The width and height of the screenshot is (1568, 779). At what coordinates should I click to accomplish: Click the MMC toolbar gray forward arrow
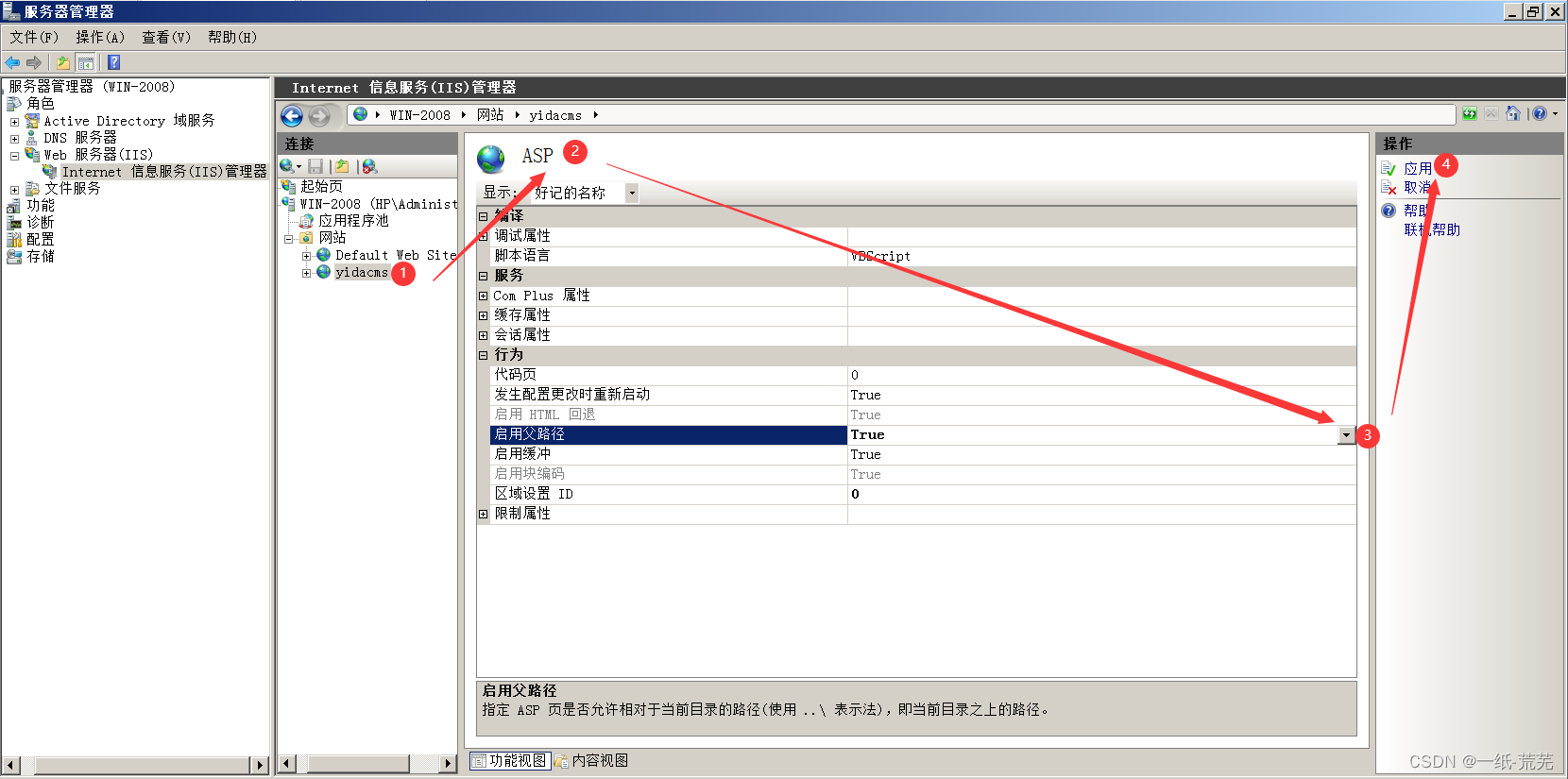(34, 62)
